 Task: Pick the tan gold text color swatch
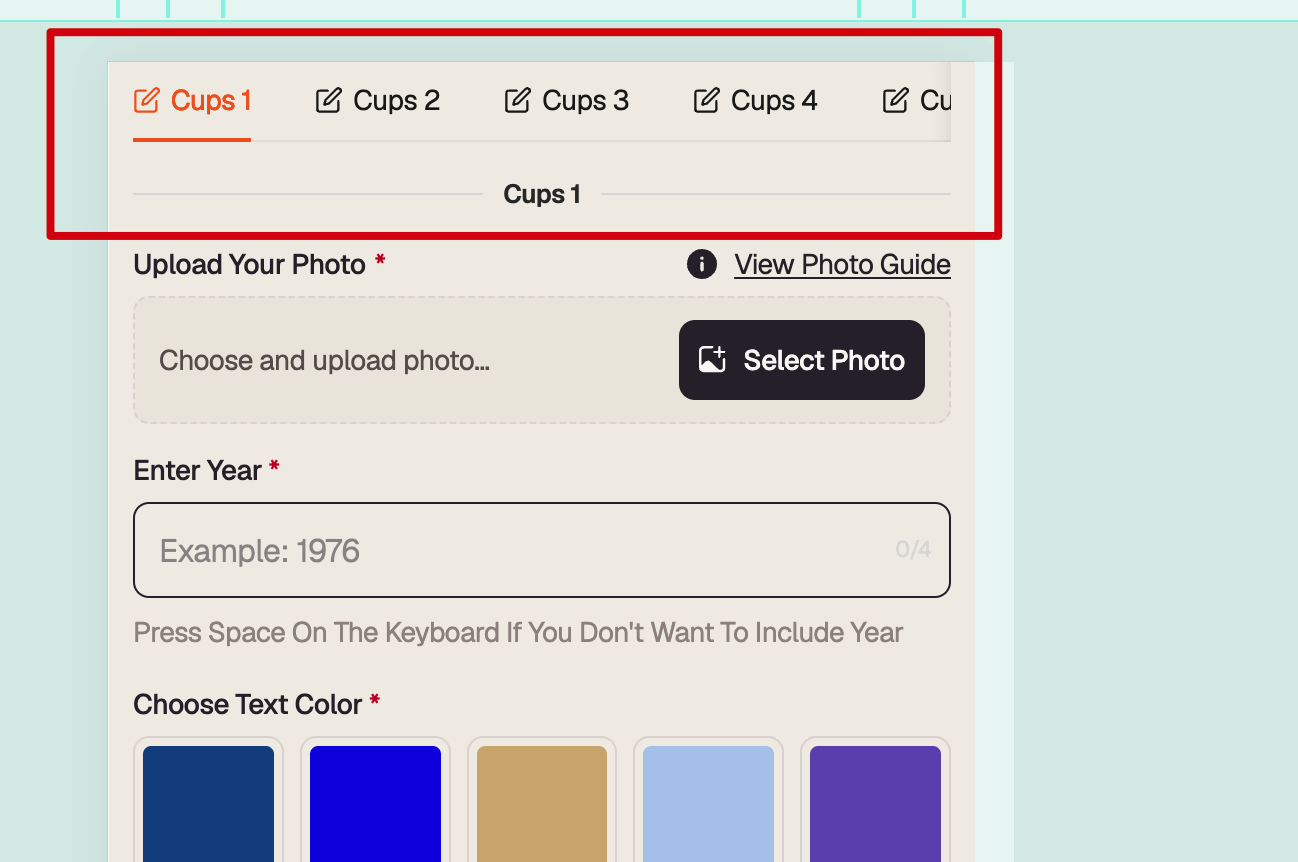(542, 803)
